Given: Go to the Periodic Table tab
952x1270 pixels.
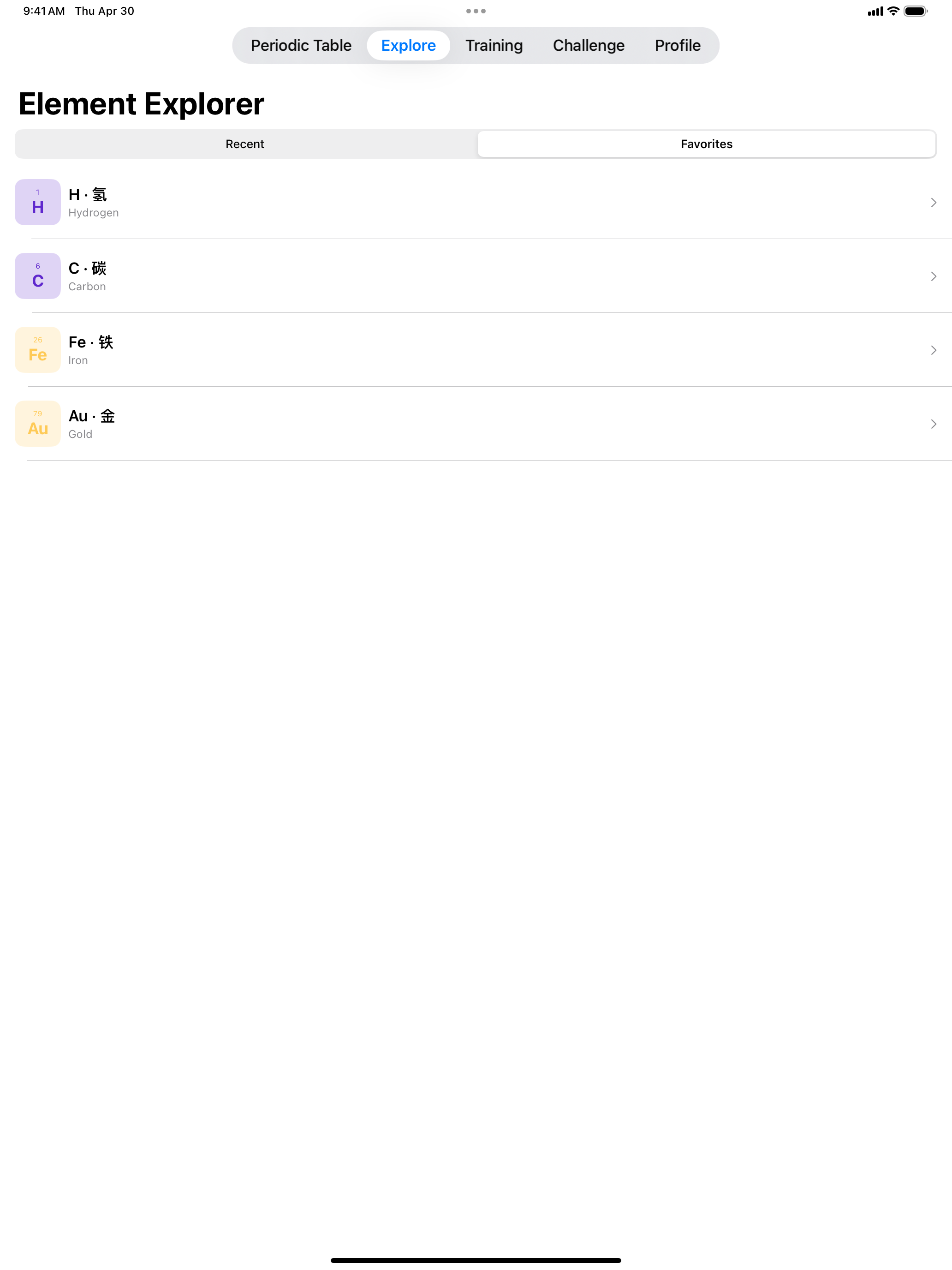Looking at the screenshot, I should (x=301, y=45).
